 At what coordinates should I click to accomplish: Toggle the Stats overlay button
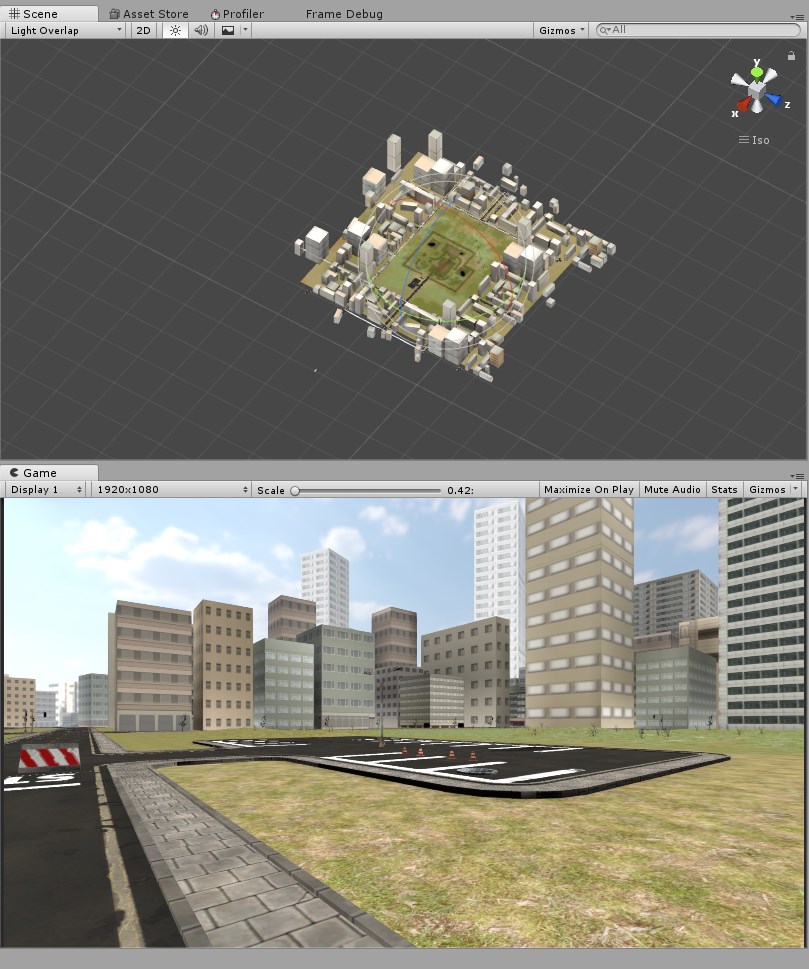[x=724, y=489]
